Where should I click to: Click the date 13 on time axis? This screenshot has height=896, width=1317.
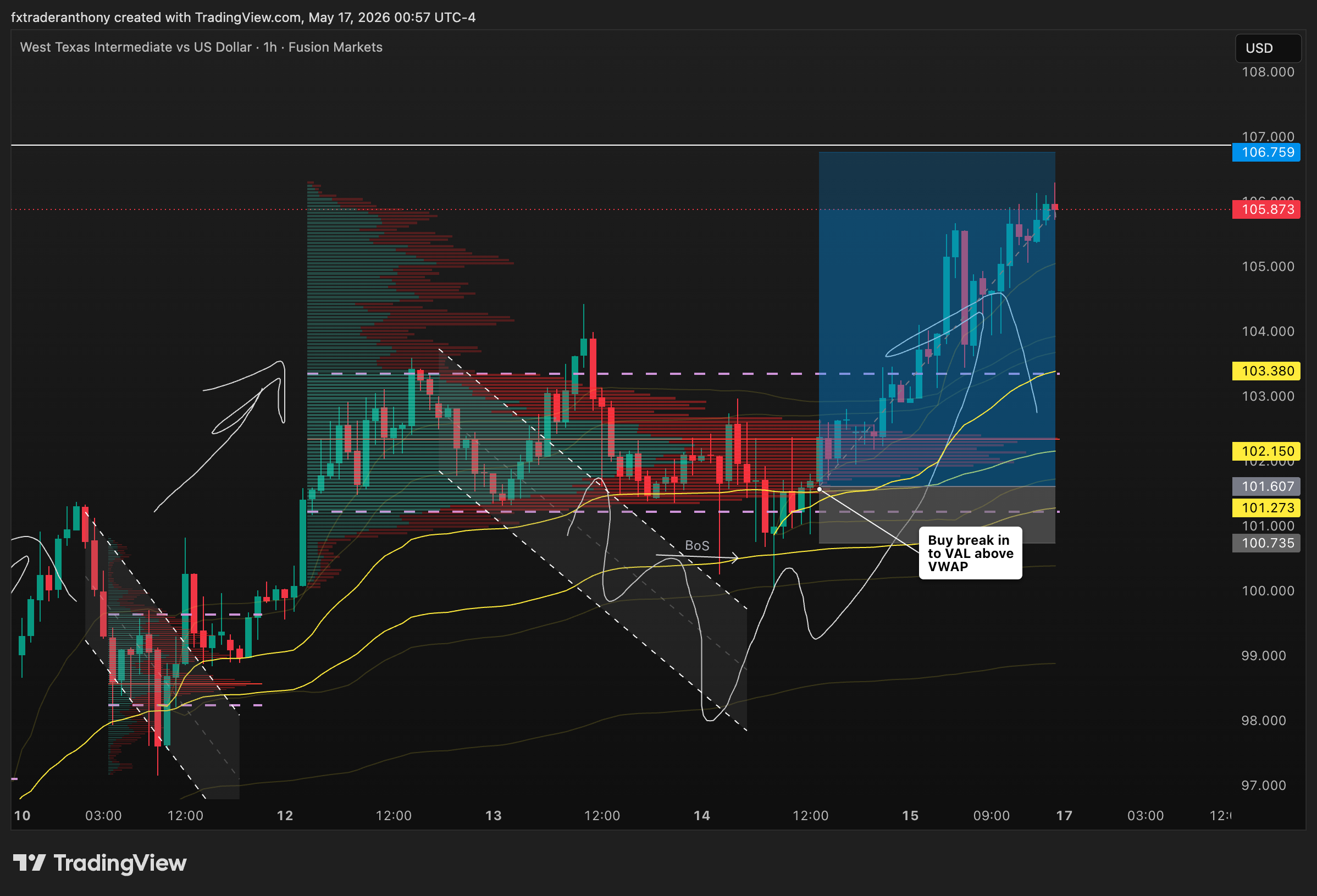[x=494, y=816]
